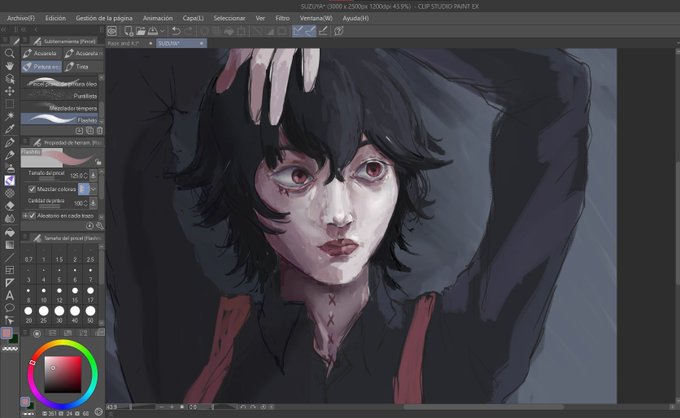Switch to the SUZUYA canvas tab
The height and width of the screenshot is (418, 680).
point(181,43)
